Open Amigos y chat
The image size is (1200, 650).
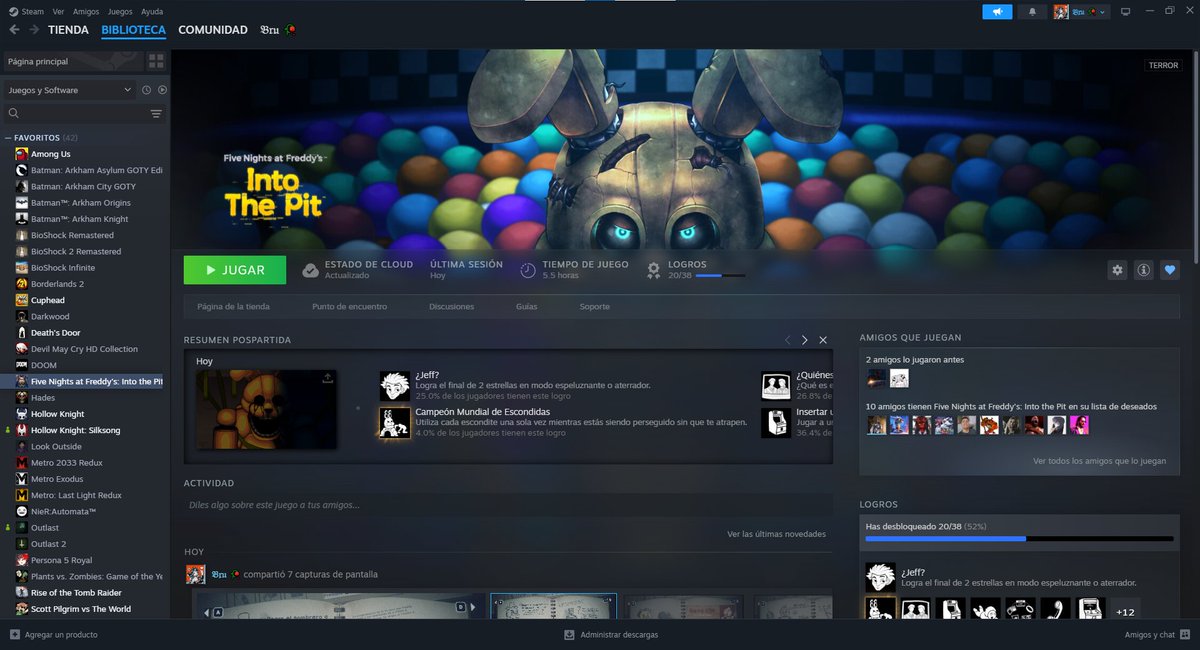click(x=1156, y=635)
